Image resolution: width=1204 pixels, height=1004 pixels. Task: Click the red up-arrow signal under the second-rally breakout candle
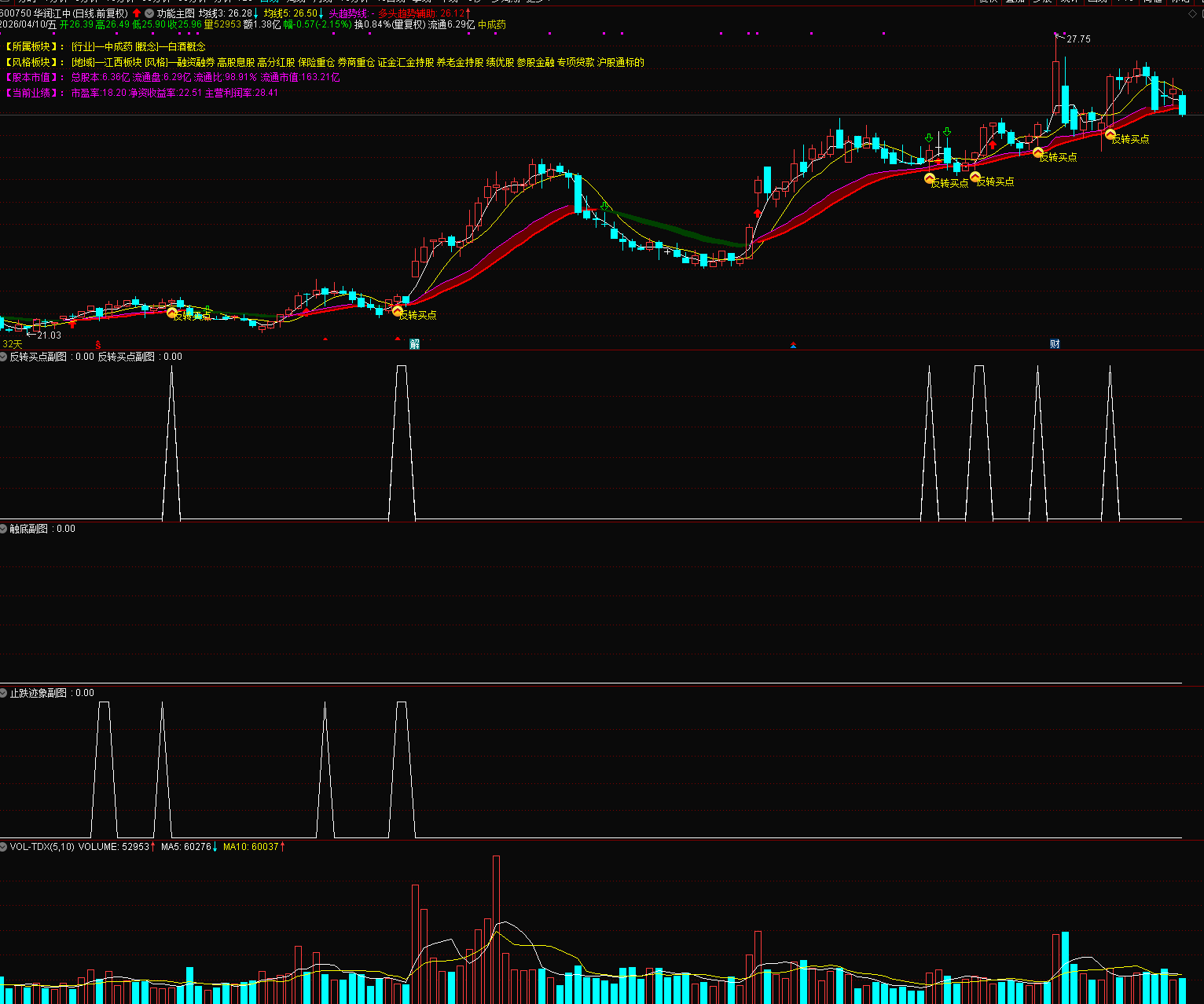coord(758,213)
